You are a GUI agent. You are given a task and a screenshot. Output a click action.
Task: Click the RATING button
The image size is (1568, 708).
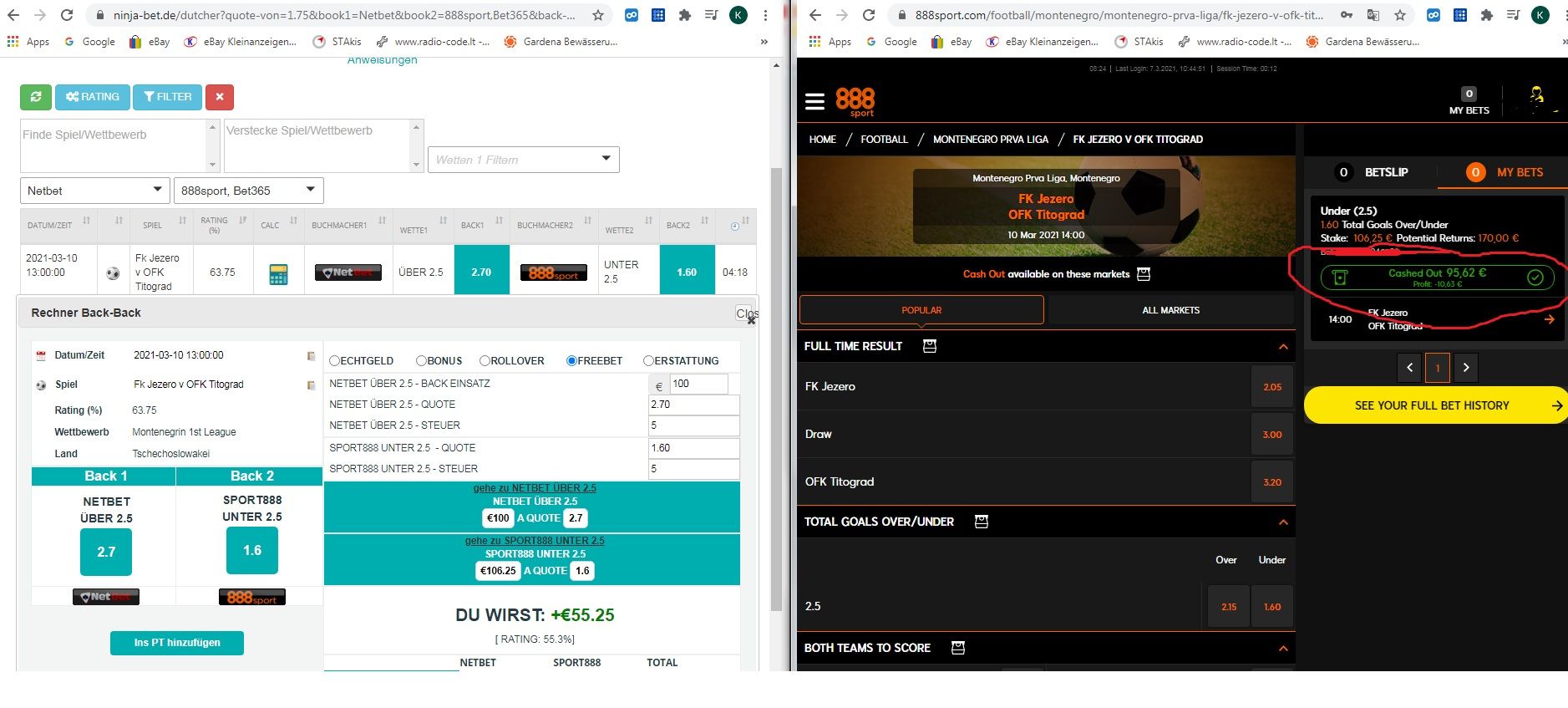click(x=93, y=97)
